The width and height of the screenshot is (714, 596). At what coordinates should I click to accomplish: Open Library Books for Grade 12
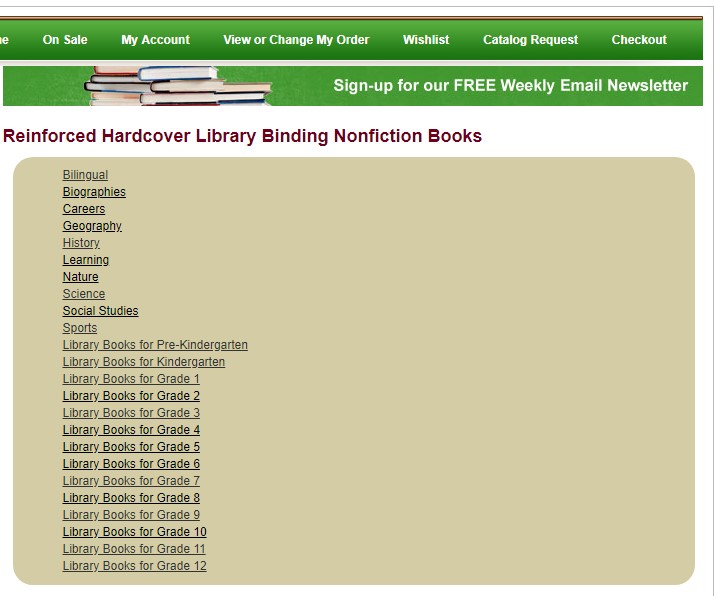[x=134, y=566]
